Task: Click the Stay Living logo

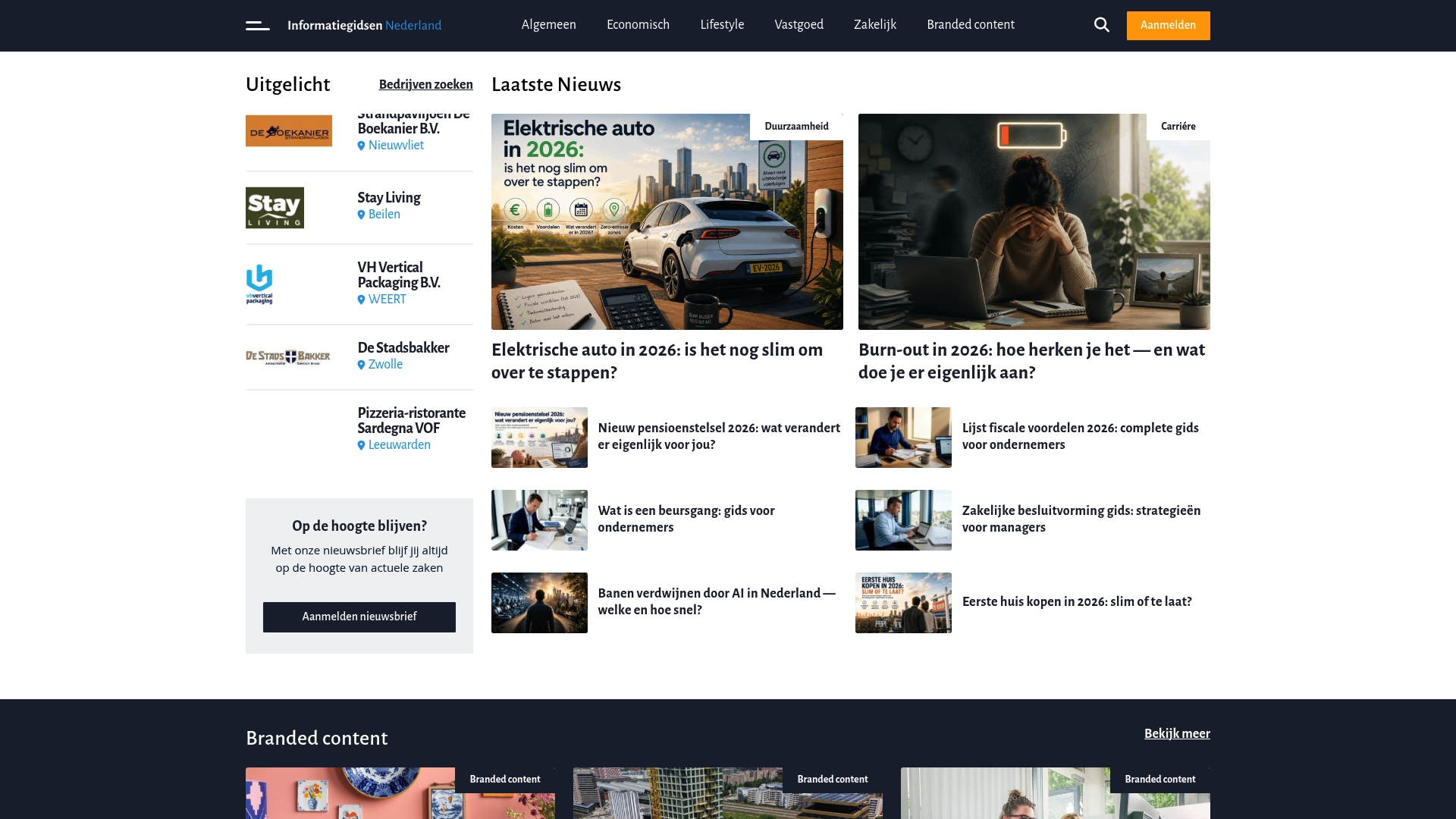Action: coord(275,208)
